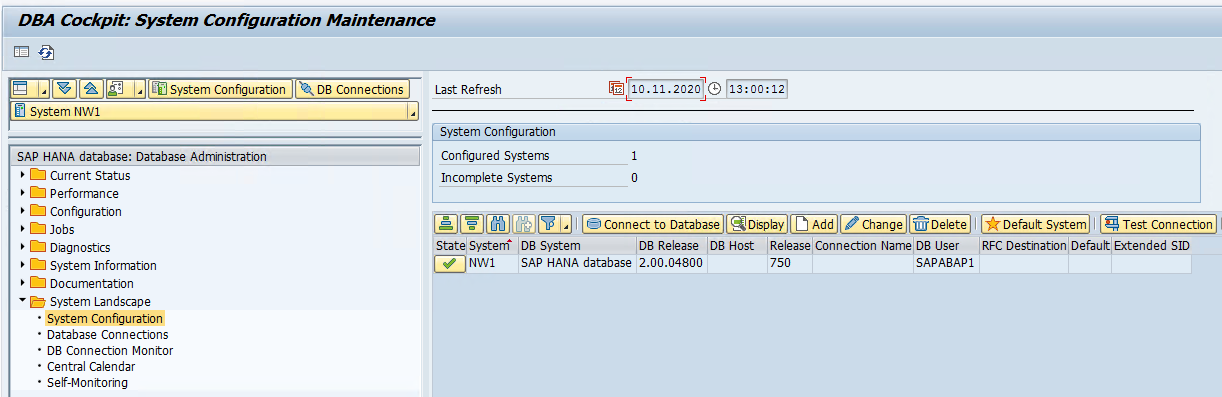The width and height of the screenshot is (1222, 397).
Task: Click the System Configuration toolbar button
Action: 220,89
